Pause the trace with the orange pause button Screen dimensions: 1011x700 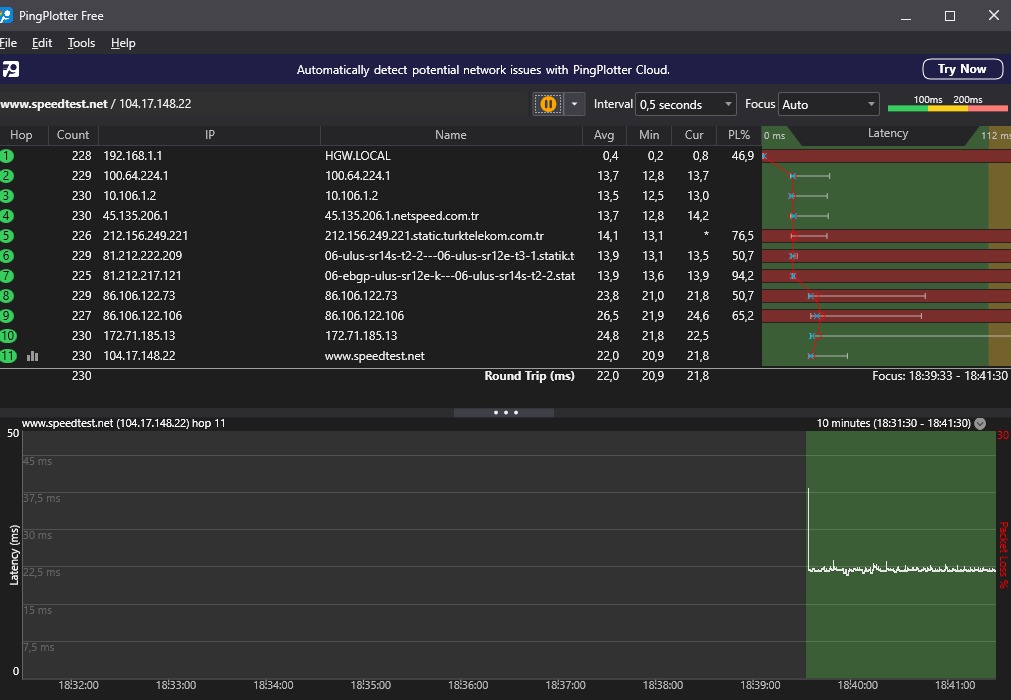547,104
